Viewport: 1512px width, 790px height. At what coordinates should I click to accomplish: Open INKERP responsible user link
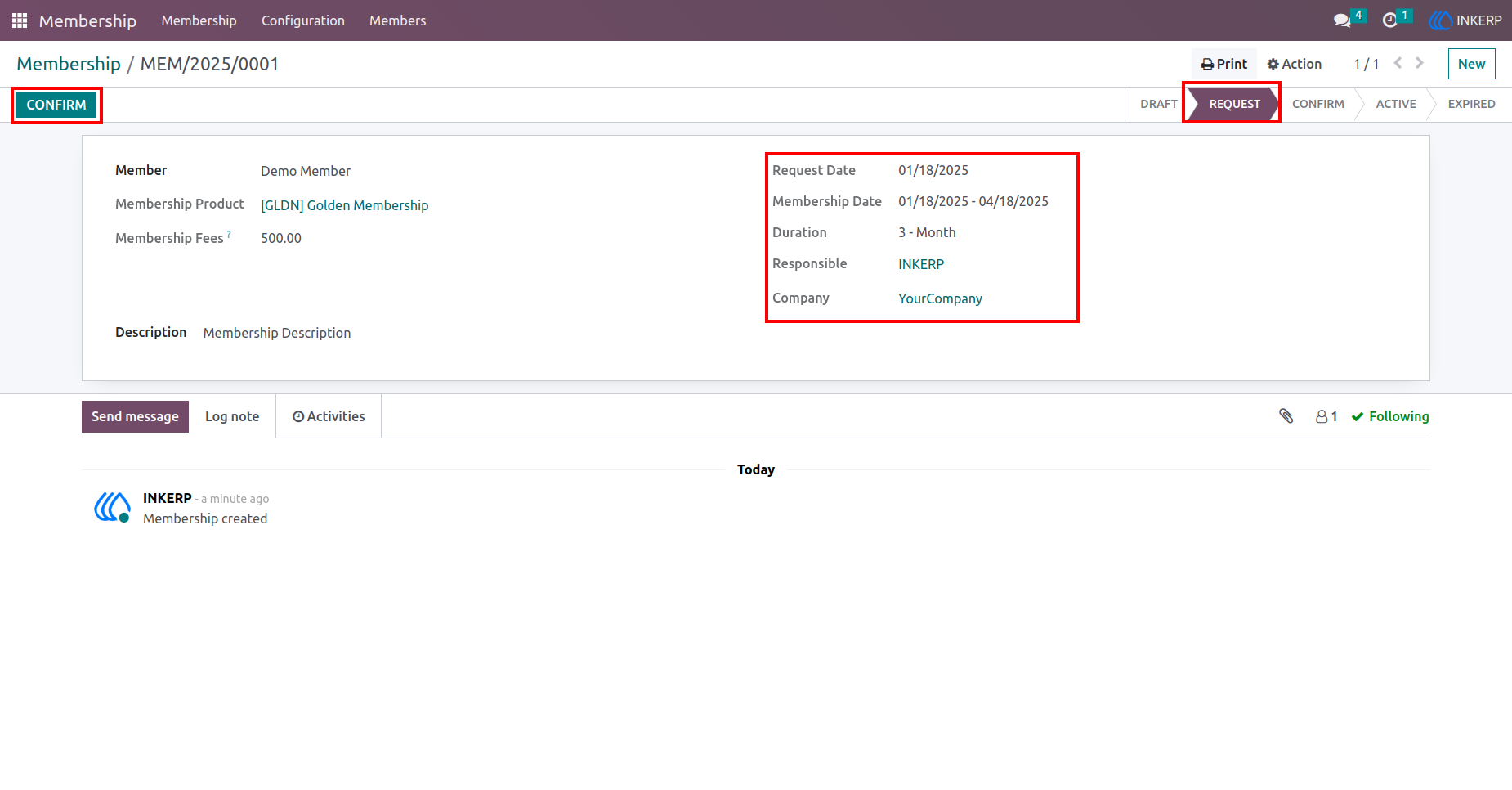(x=921, y=264)
